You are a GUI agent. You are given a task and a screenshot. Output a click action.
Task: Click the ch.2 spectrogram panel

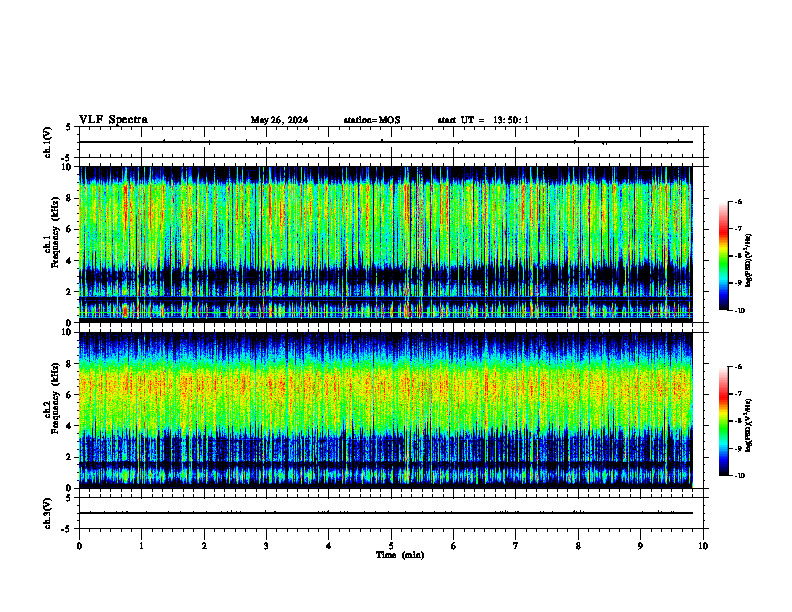(386, 410)
